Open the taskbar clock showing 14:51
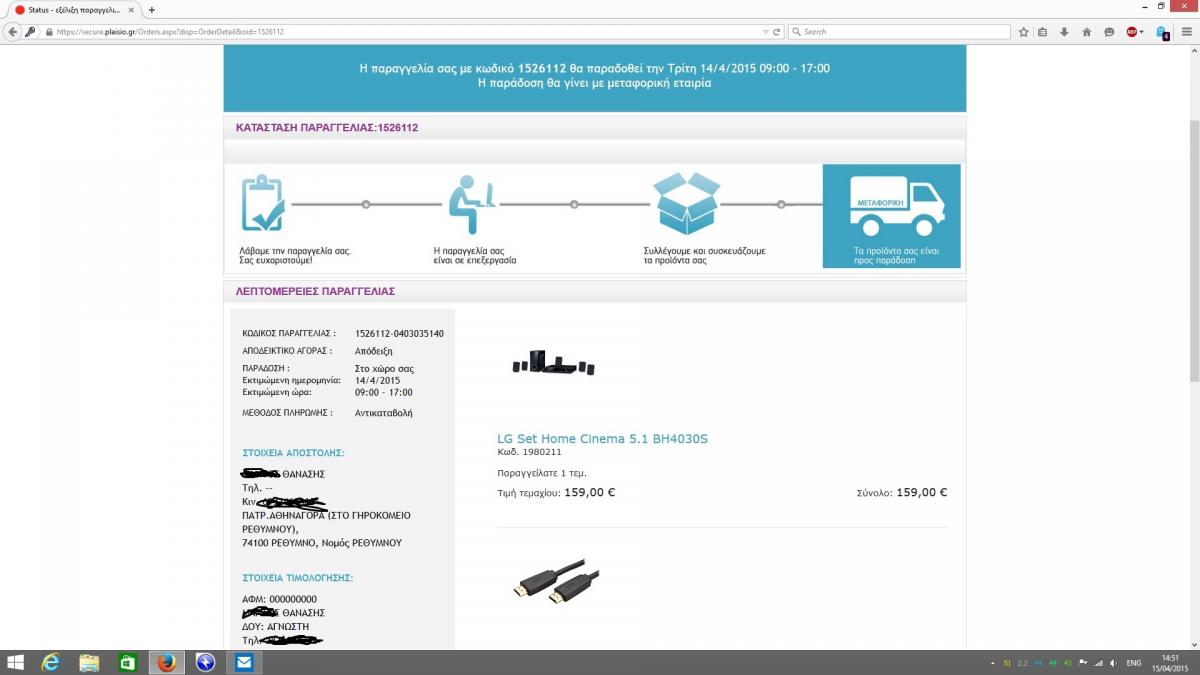1200x675 pixels. click(x=1171, y=663)
